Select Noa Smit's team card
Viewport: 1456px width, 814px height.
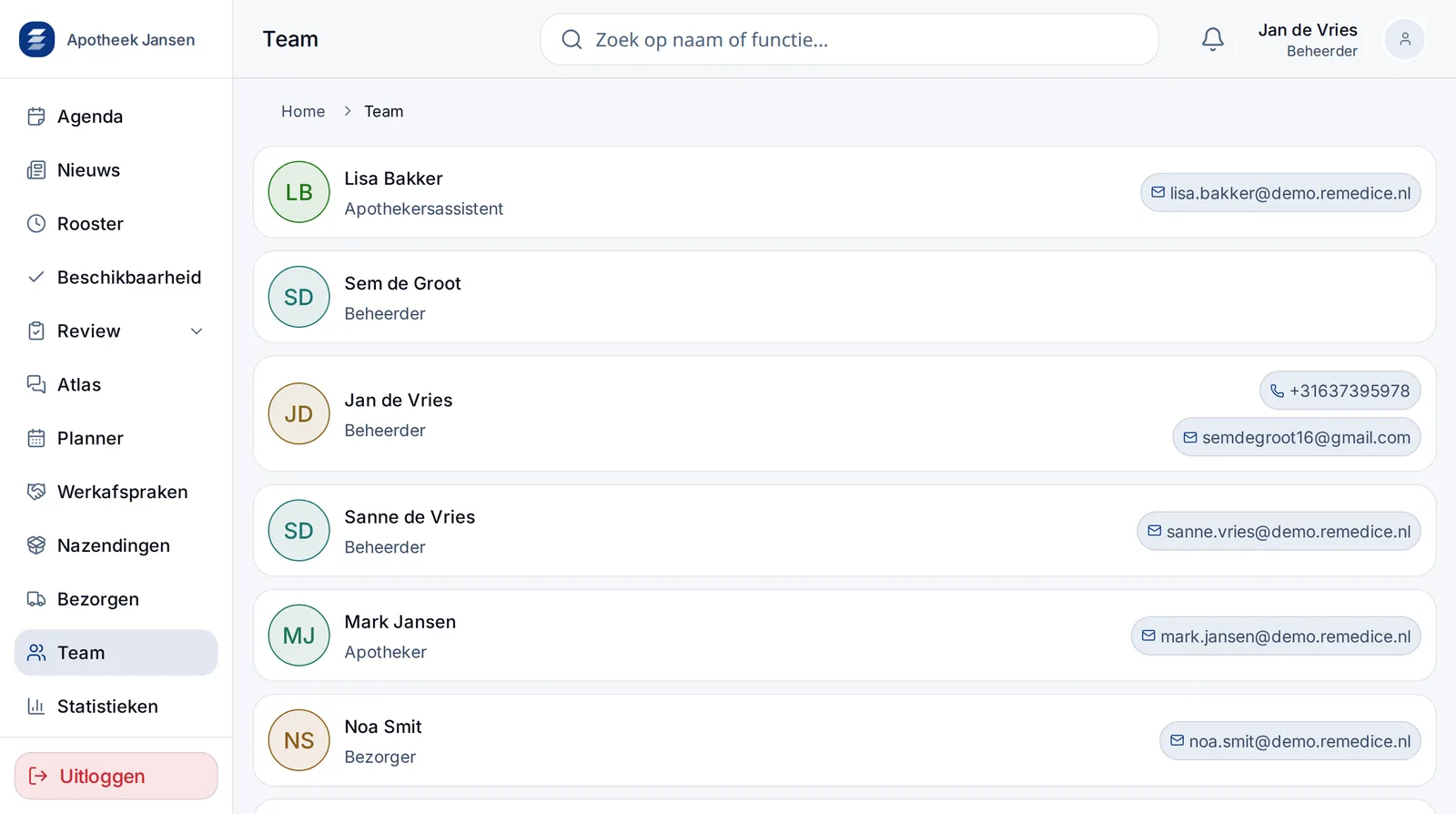click(844, 740)
